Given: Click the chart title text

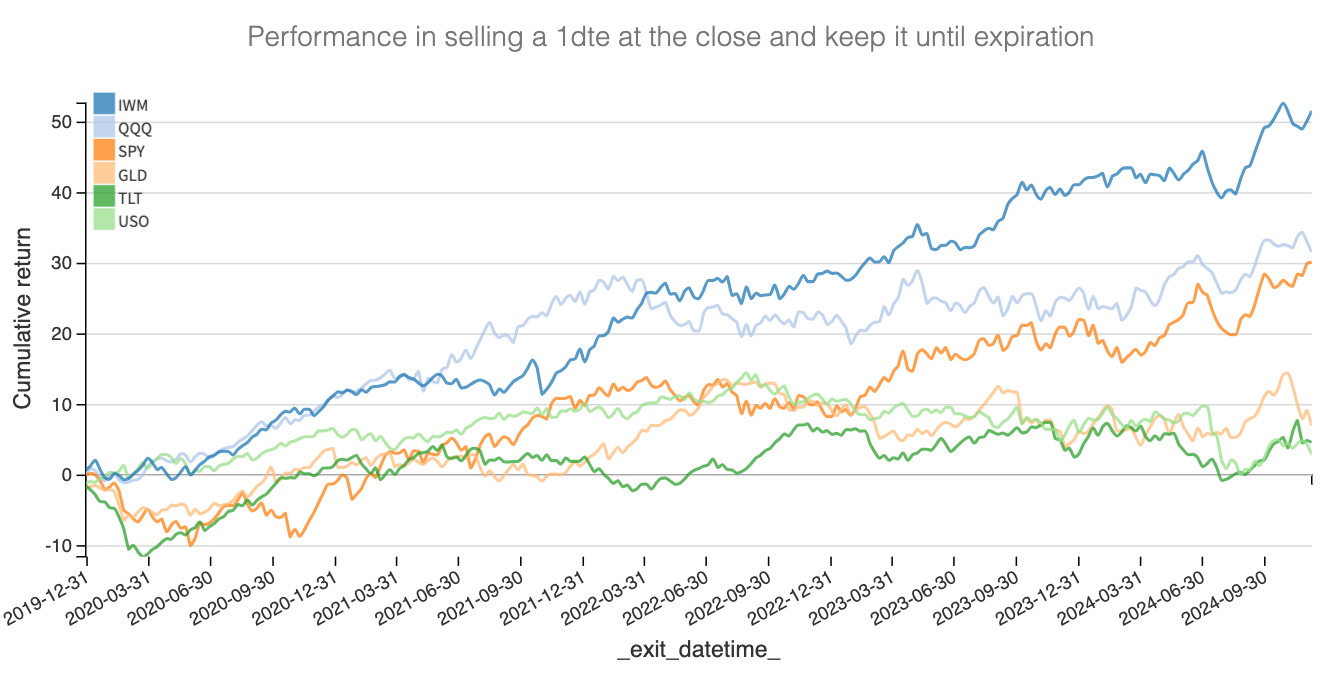Looking at the screenshot, I should tap(670, 38).
